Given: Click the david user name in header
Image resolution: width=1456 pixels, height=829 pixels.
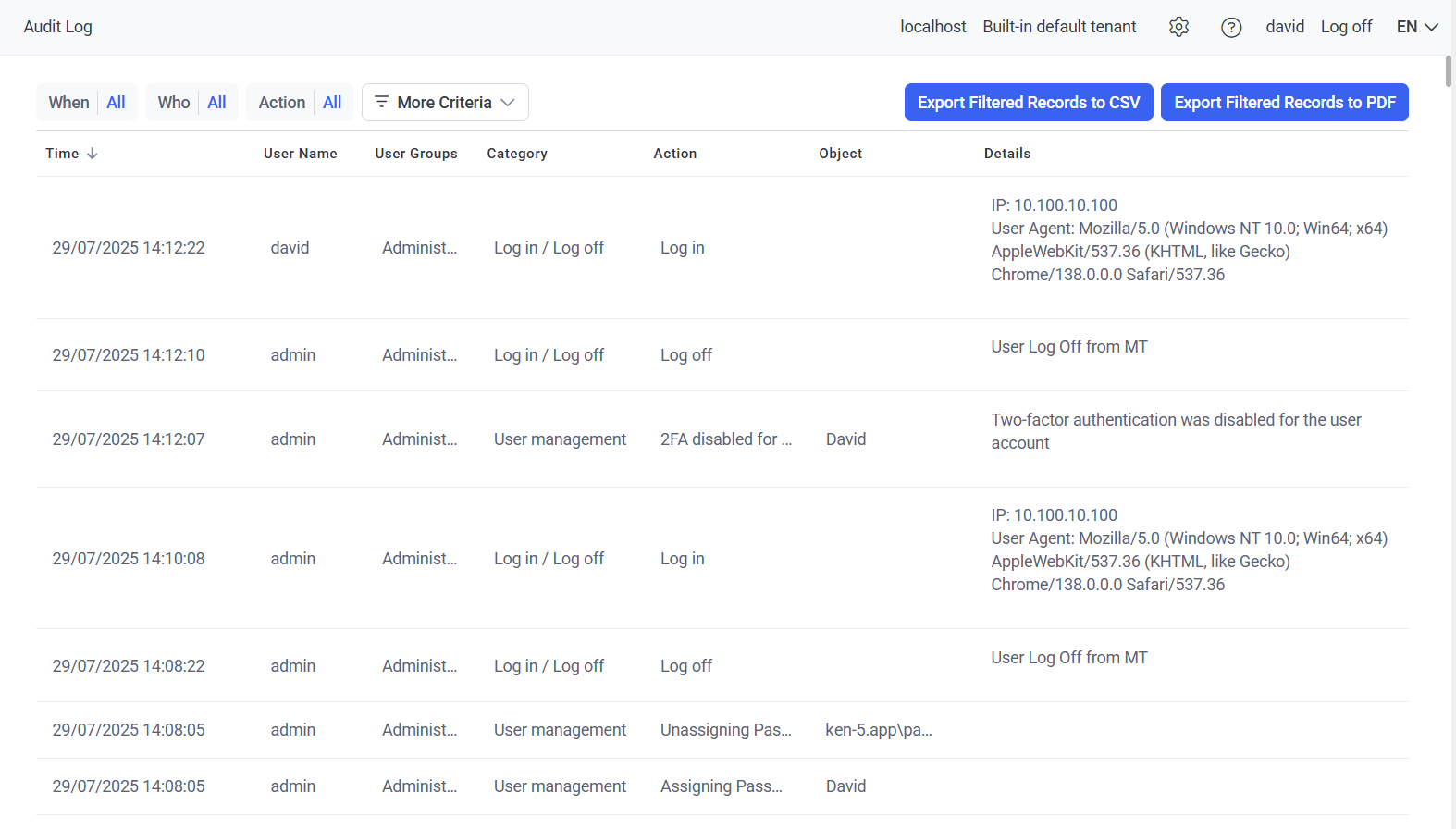Looking at the screenshot, I should pos(1285,27).
